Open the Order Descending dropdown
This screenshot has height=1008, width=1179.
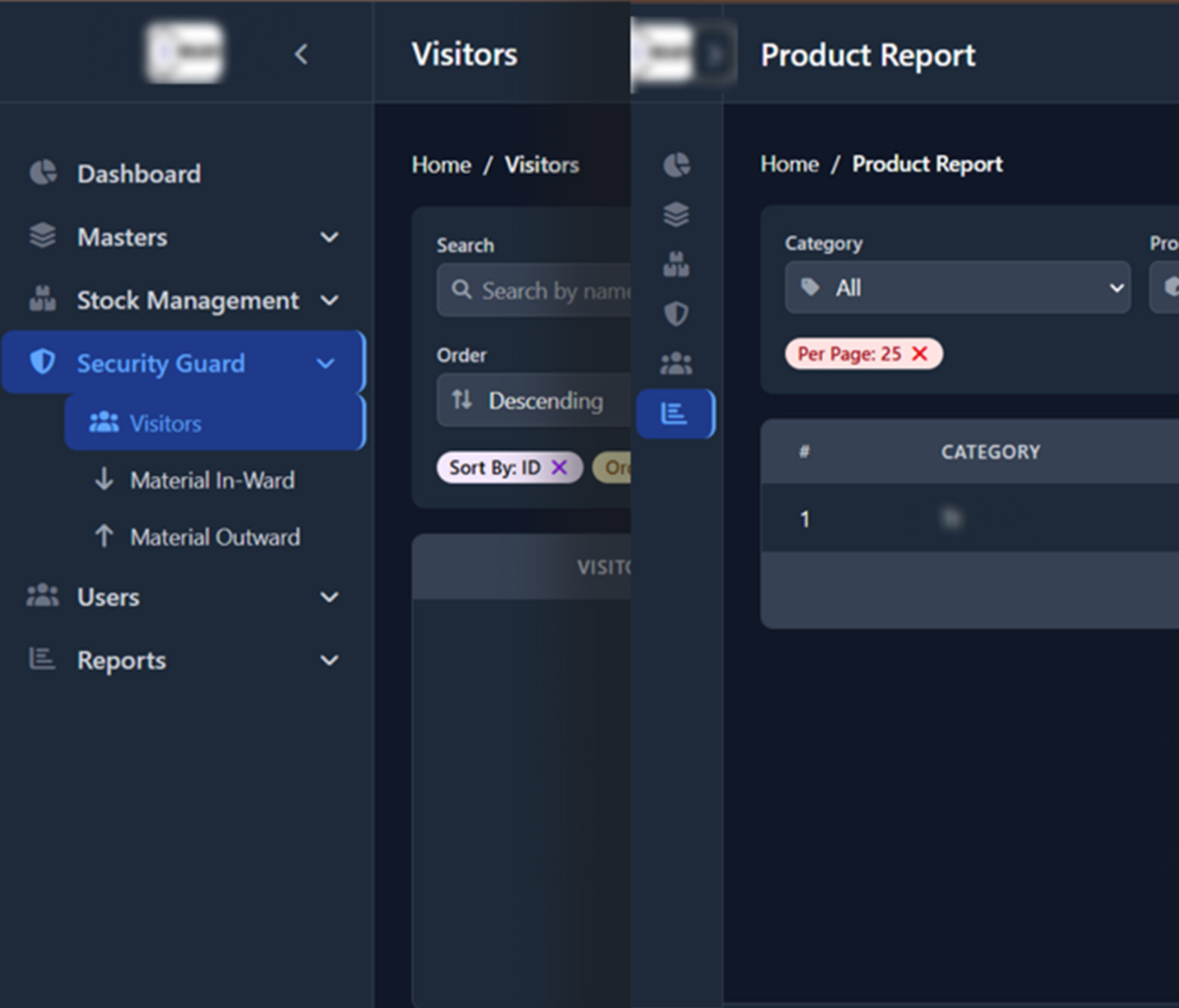pos(535,400)
